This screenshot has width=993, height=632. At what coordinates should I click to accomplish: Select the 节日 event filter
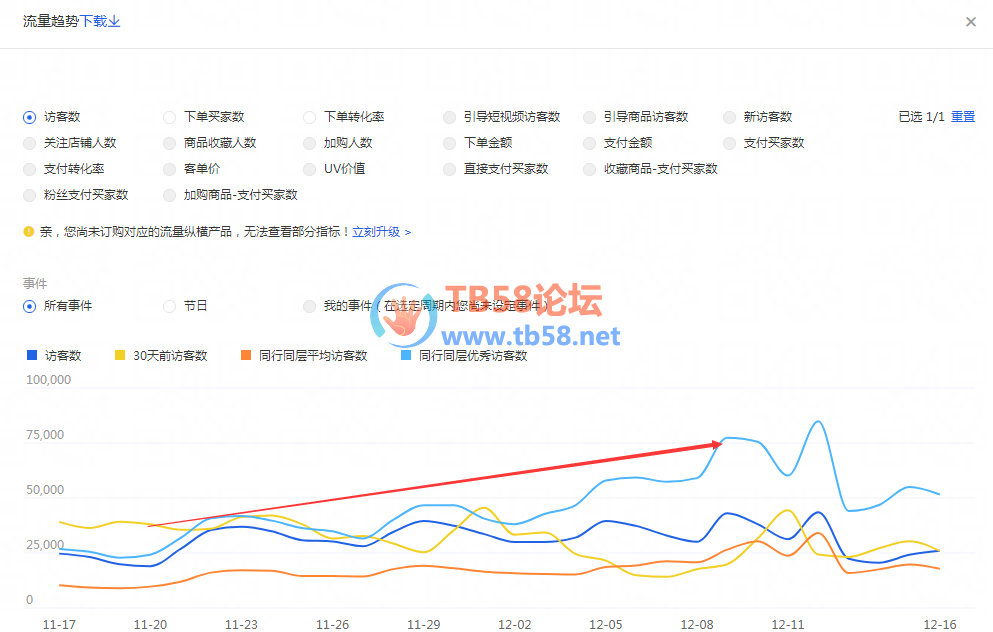[x=170, y=306]
